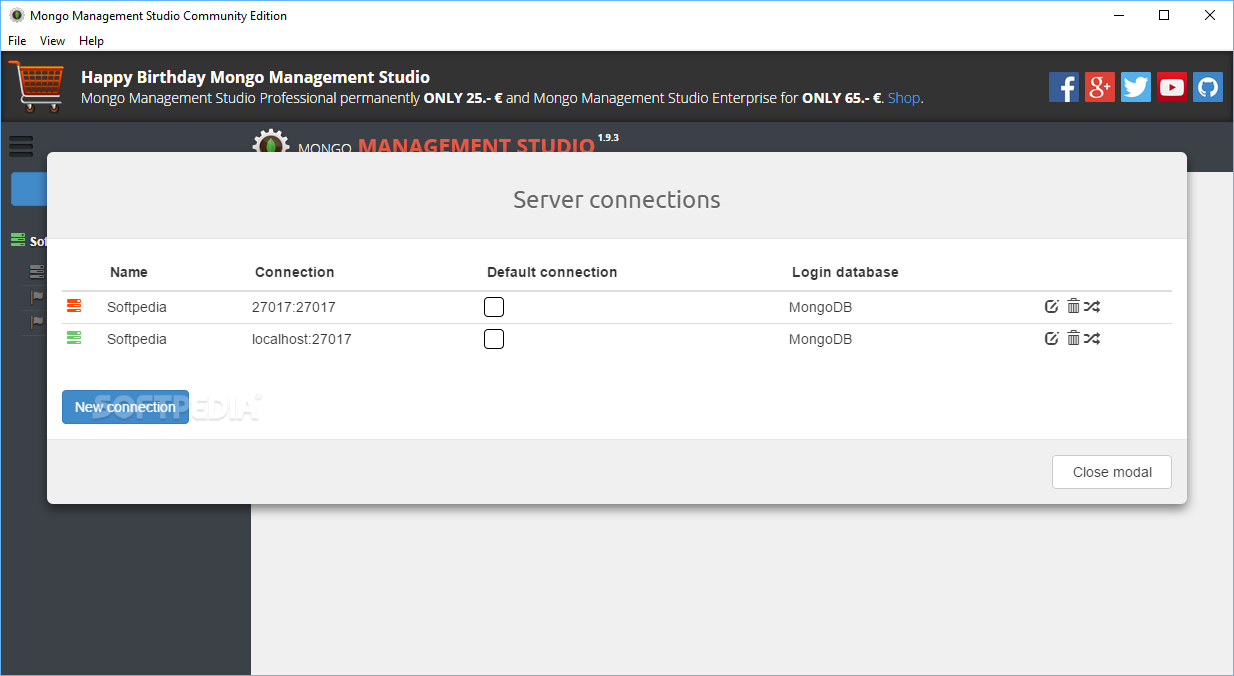Click the Server connections dialog title
Screen dimensions: 1234x676
coord(617,200)
